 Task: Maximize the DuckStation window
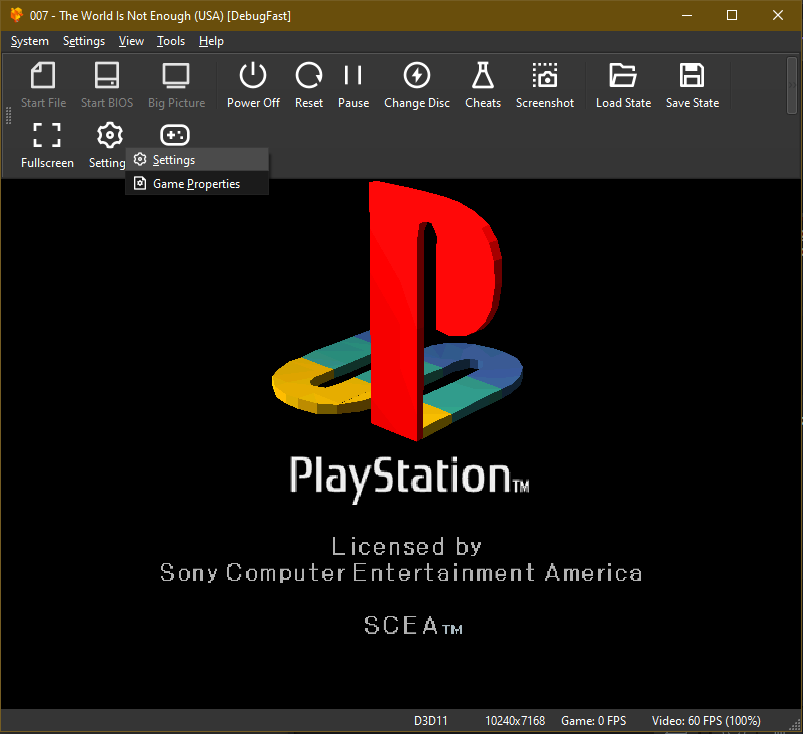732,15
